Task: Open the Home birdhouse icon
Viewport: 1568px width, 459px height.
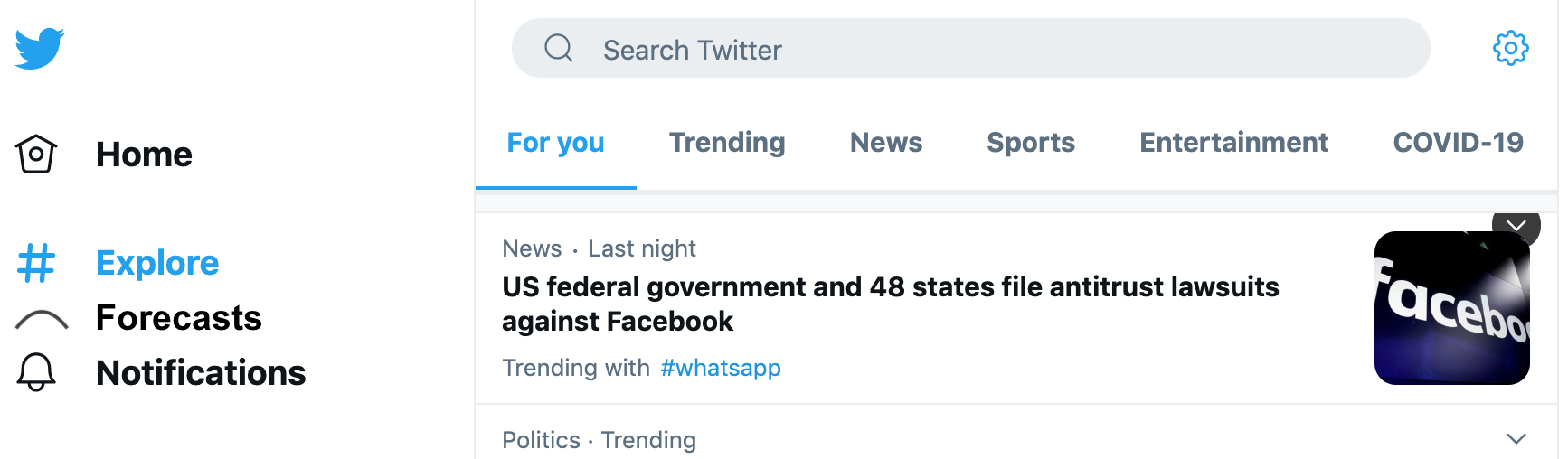Action: coord(36,154)
